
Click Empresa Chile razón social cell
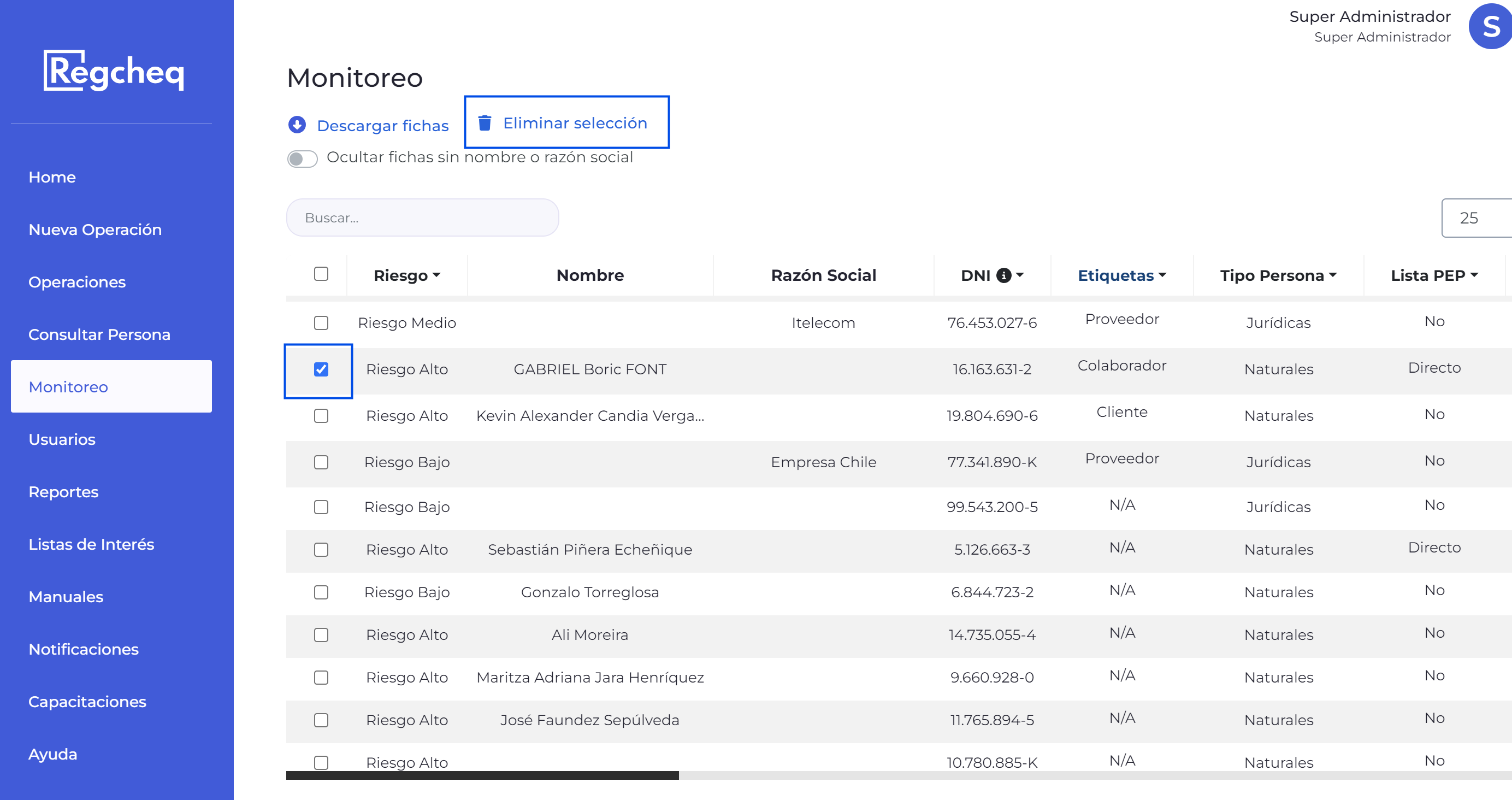coord(824,462)
